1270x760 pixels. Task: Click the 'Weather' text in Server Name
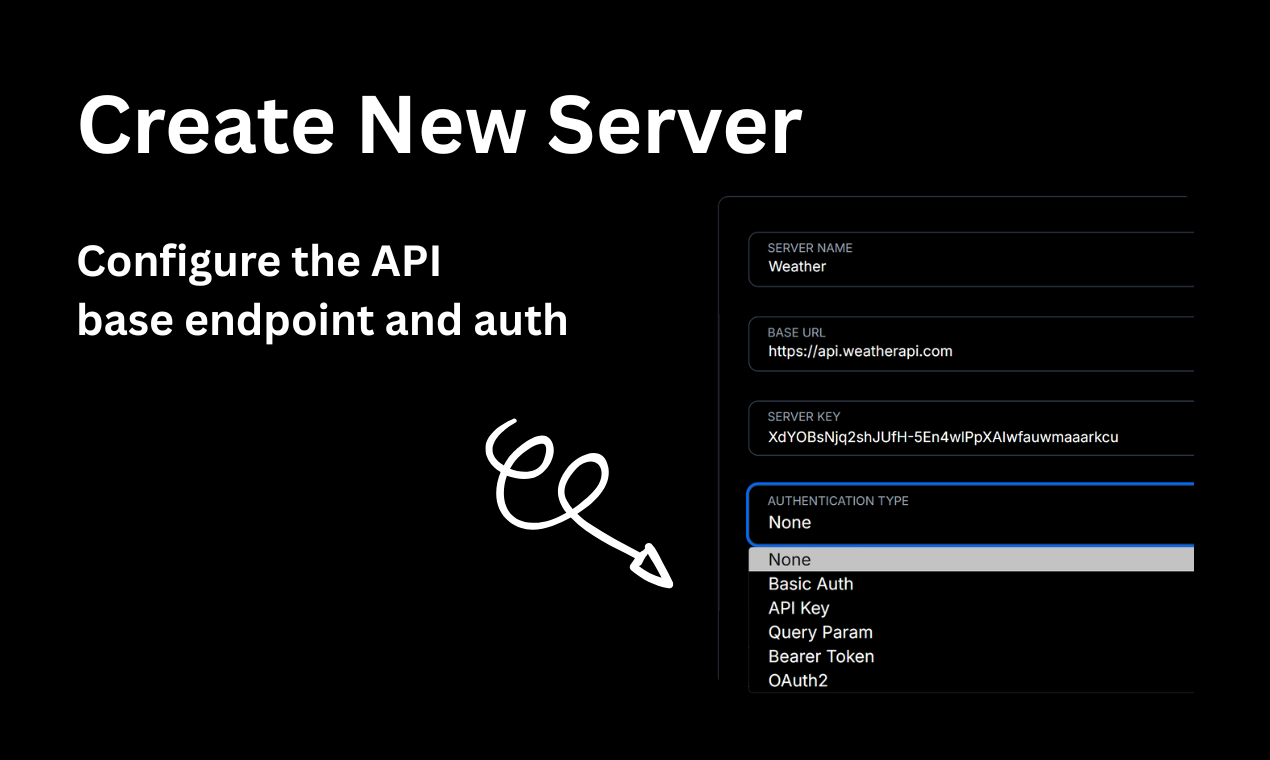[797, 267]
